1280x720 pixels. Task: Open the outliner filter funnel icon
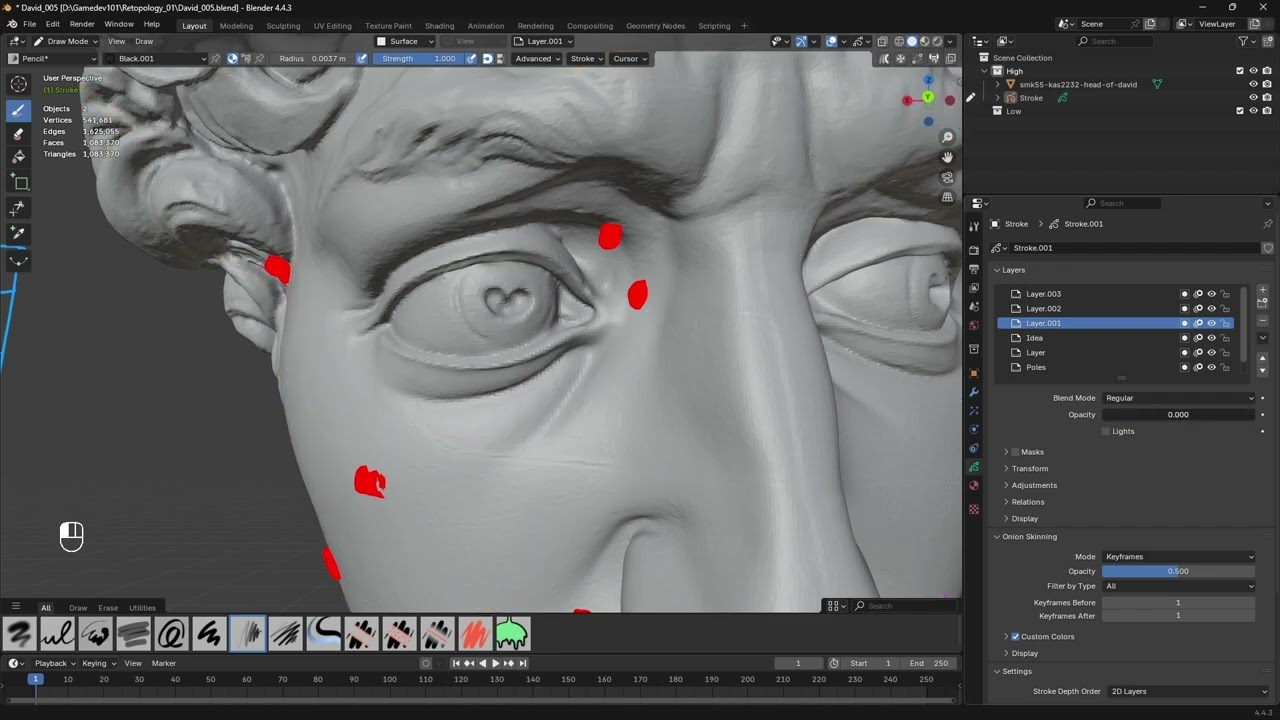pyautogui.click(x=1243, y=41)
